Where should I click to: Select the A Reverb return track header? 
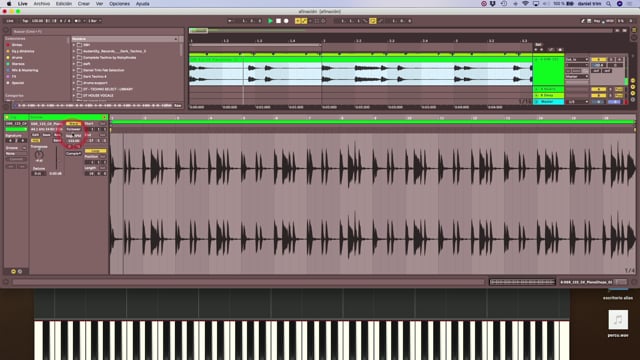548,89
